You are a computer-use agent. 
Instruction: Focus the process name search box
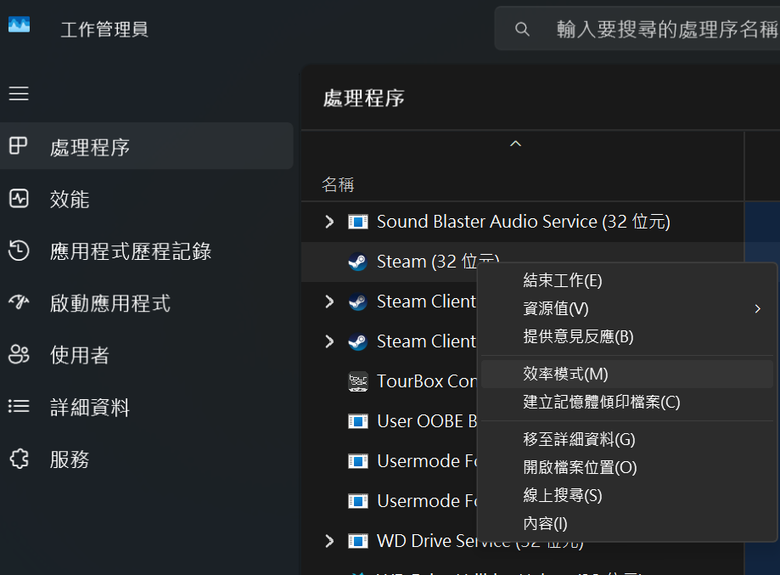pos(637,28)
